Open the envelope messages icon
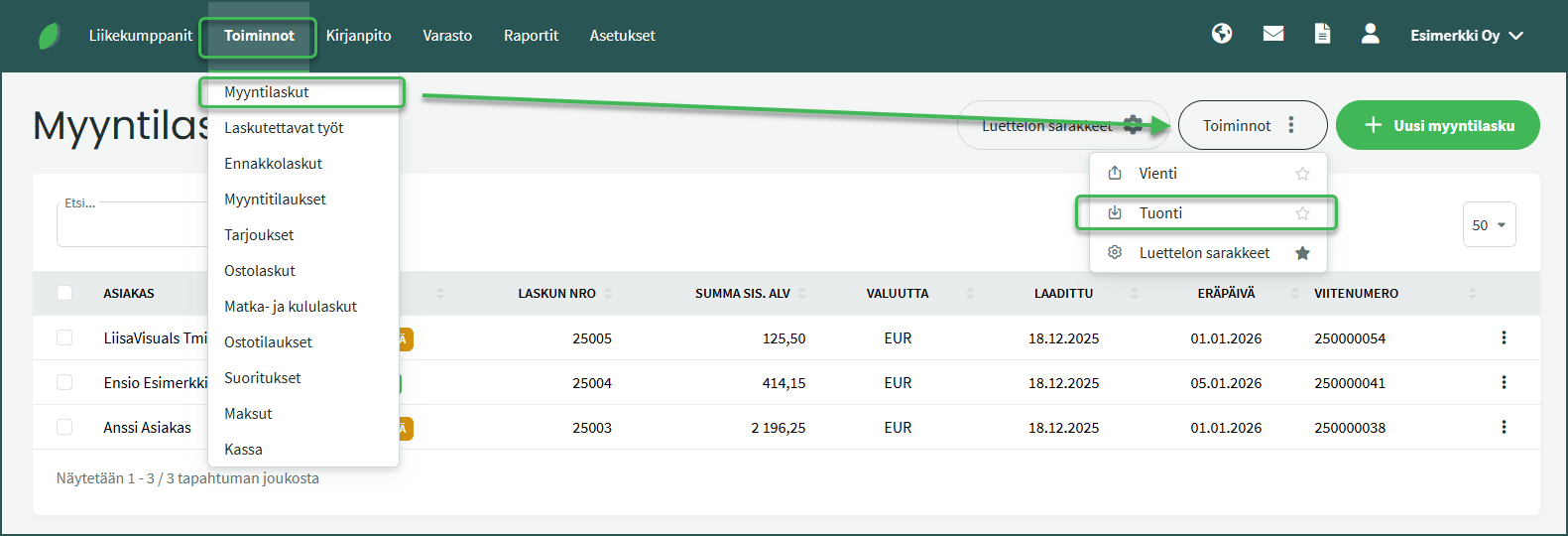 [x=1273, y=35]
